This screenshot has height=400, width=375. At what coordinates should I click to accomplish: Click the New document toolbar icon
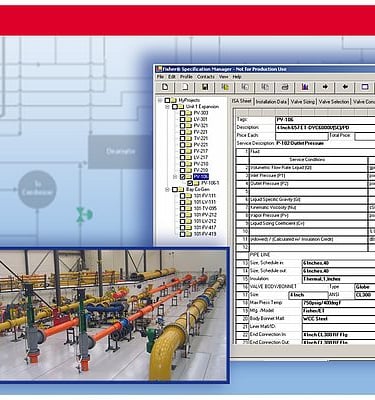[165, 87]
